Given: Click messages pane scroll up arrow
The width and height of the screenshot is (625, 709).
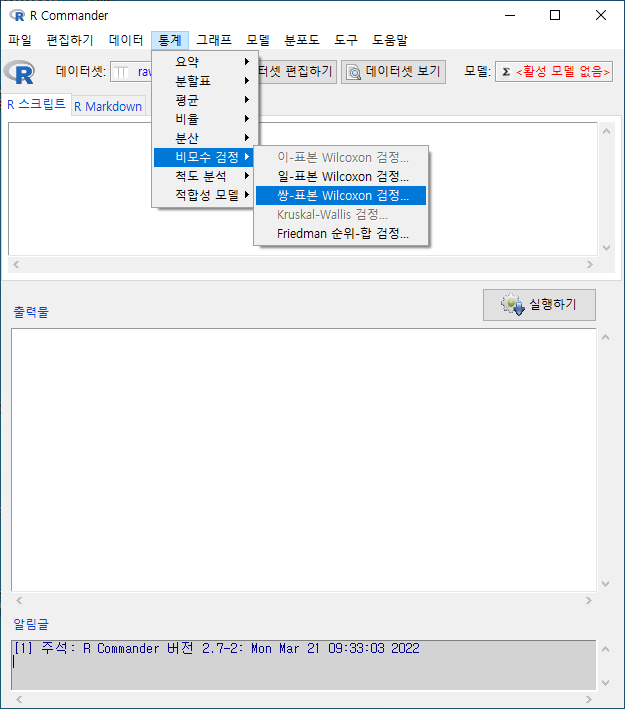Looking at the screenshot, I should (x=606, y=649).
